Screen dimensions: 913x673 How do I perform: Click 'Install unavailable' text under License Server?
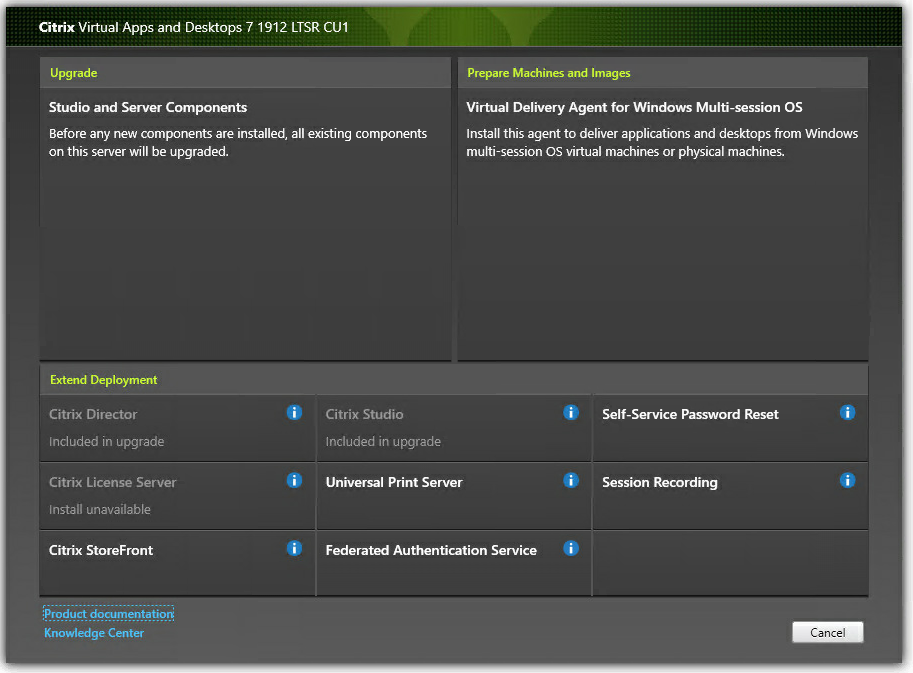(x=100, y=509)
